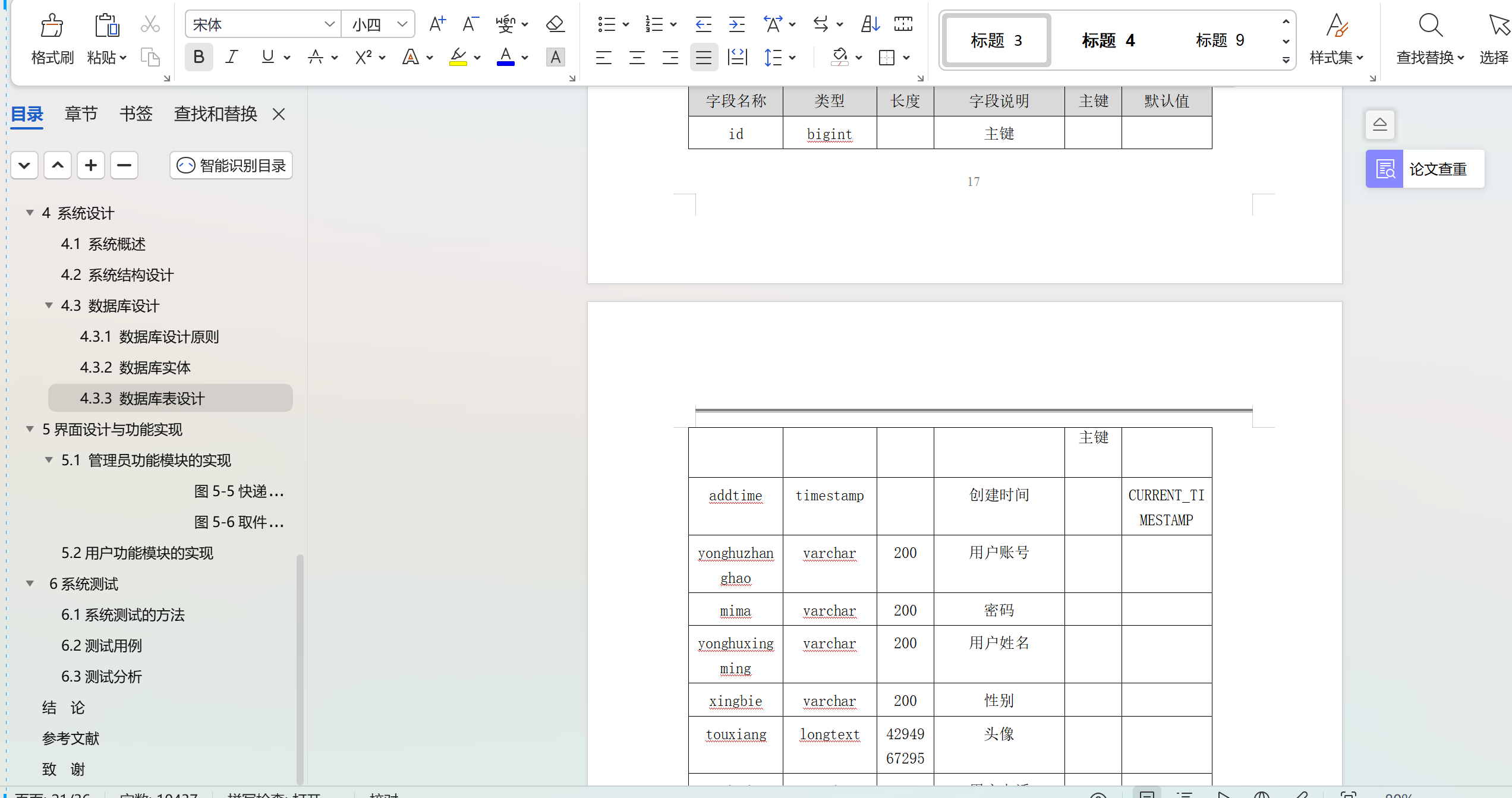
Task: Toggle Bold formatting button
Action: point(199,58)
